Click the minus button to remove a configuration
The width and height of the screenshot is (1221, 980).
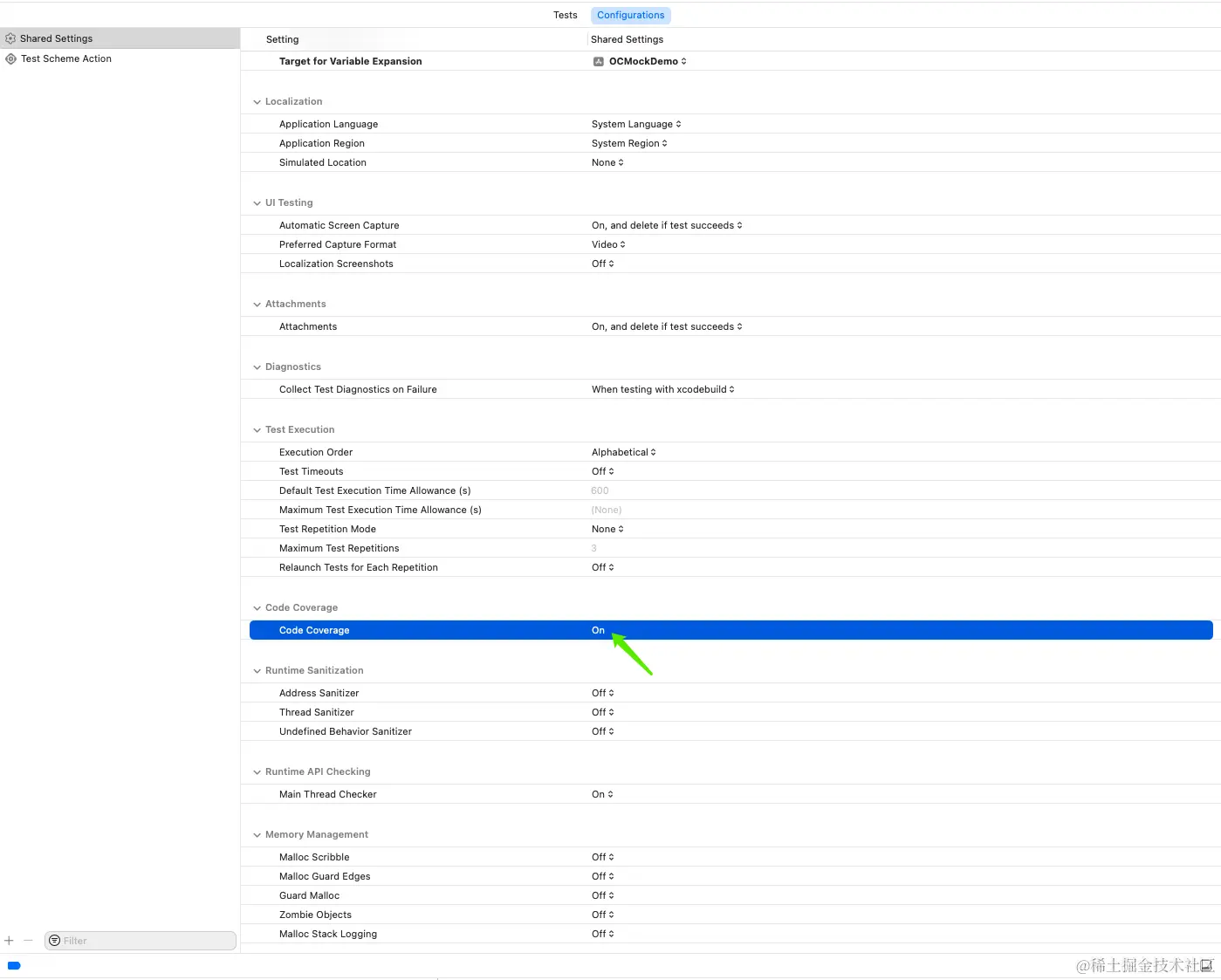tap(28, 941)
